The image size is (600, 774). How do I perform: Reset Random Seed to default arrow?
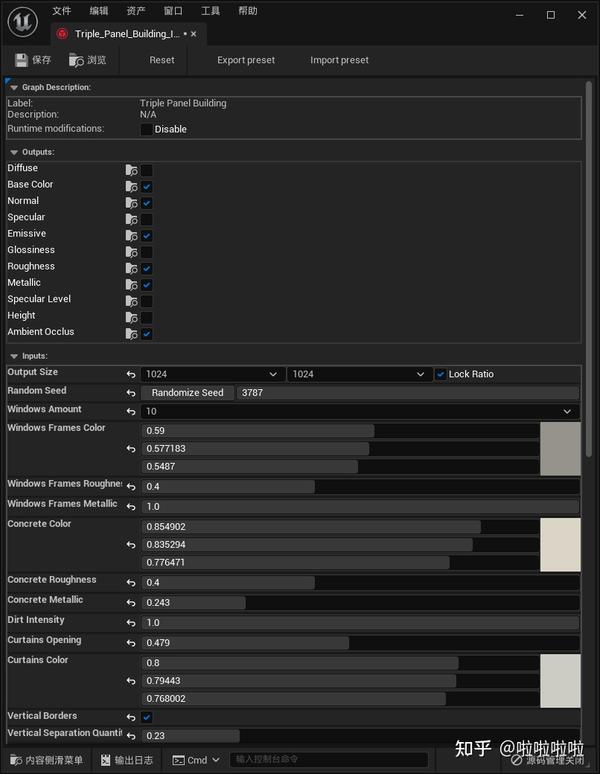130,393
